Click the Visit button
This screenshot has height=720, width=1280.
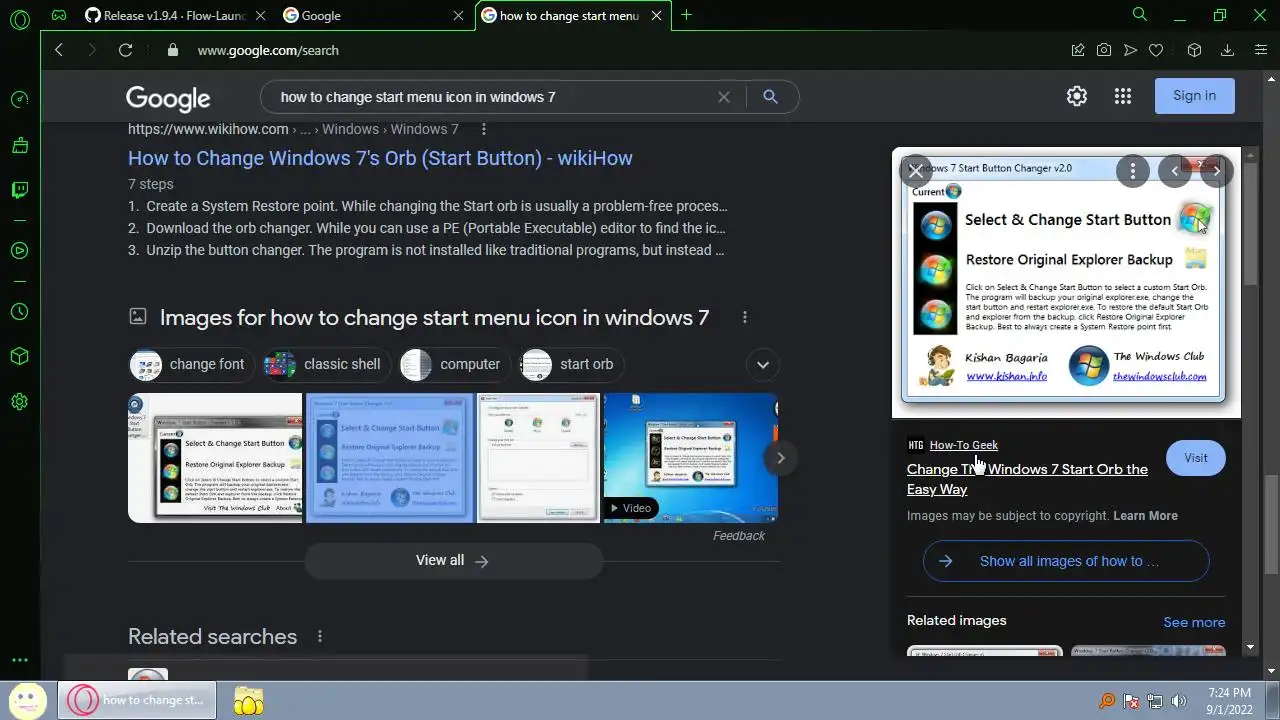tap(1195, 458)
